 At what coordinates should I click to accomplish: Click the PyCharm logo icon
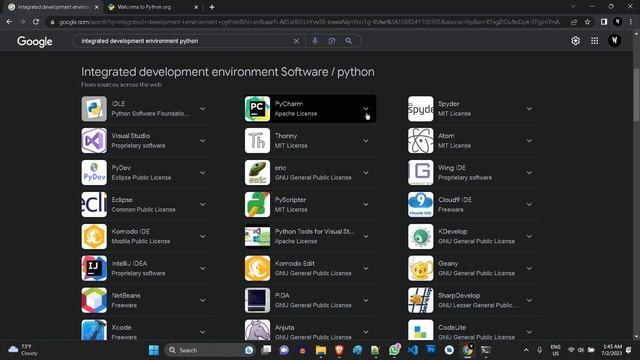(257, 109)
